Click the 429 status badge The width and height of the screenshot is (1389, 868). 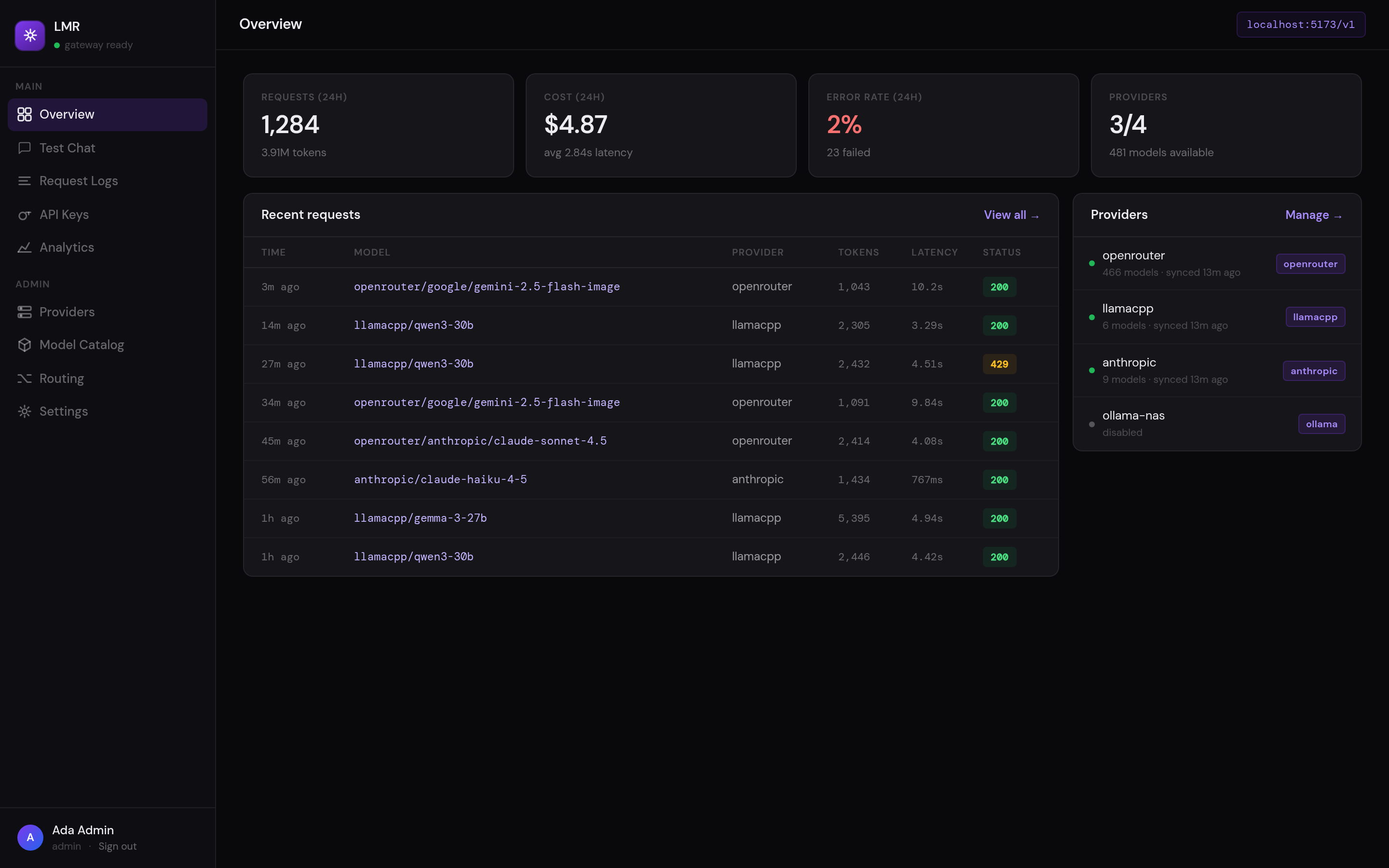coord(999,364)
